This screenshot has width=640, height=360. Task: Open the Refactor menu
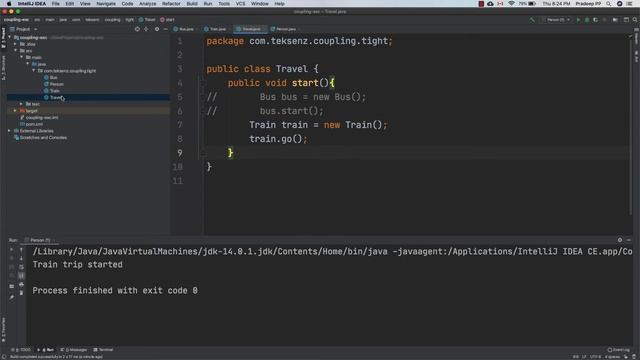[x=171, y=4]
